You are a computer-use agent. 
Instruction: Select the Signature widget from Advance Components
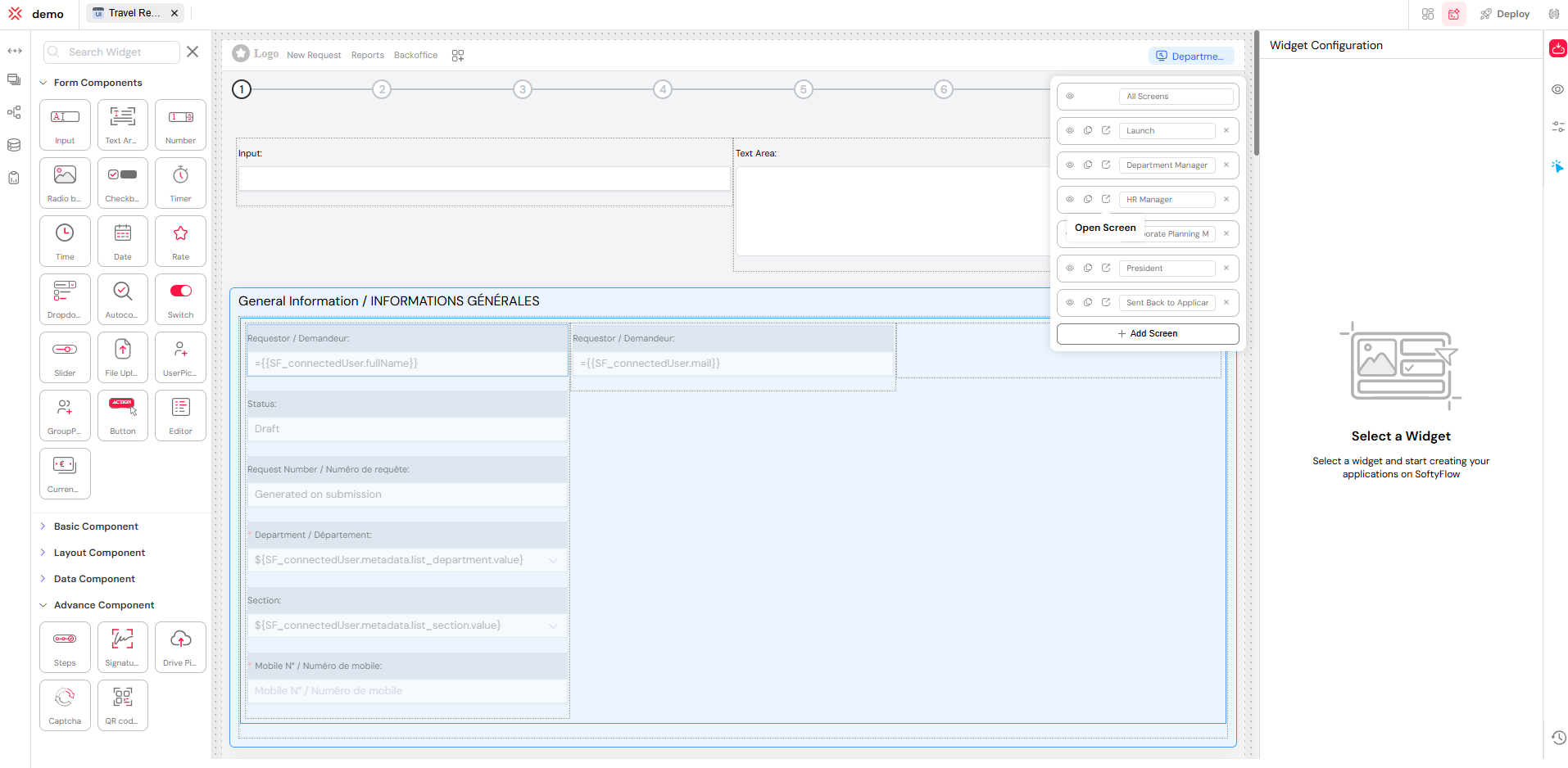tap(122, 647)
